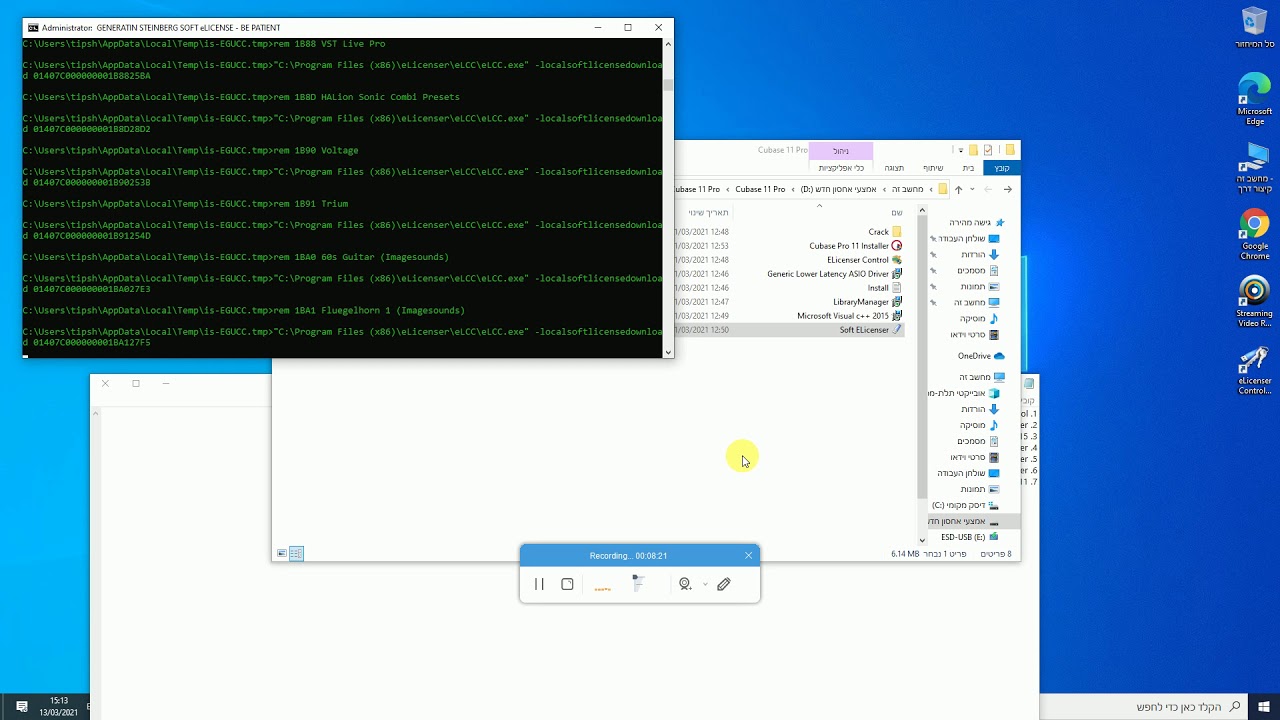Screen dimensions: 1280x720
Task: Open the 'מחשב זה - קיצור דרך' desktop shortcut
Action: pyautogui.click(x=1254, y=167)
